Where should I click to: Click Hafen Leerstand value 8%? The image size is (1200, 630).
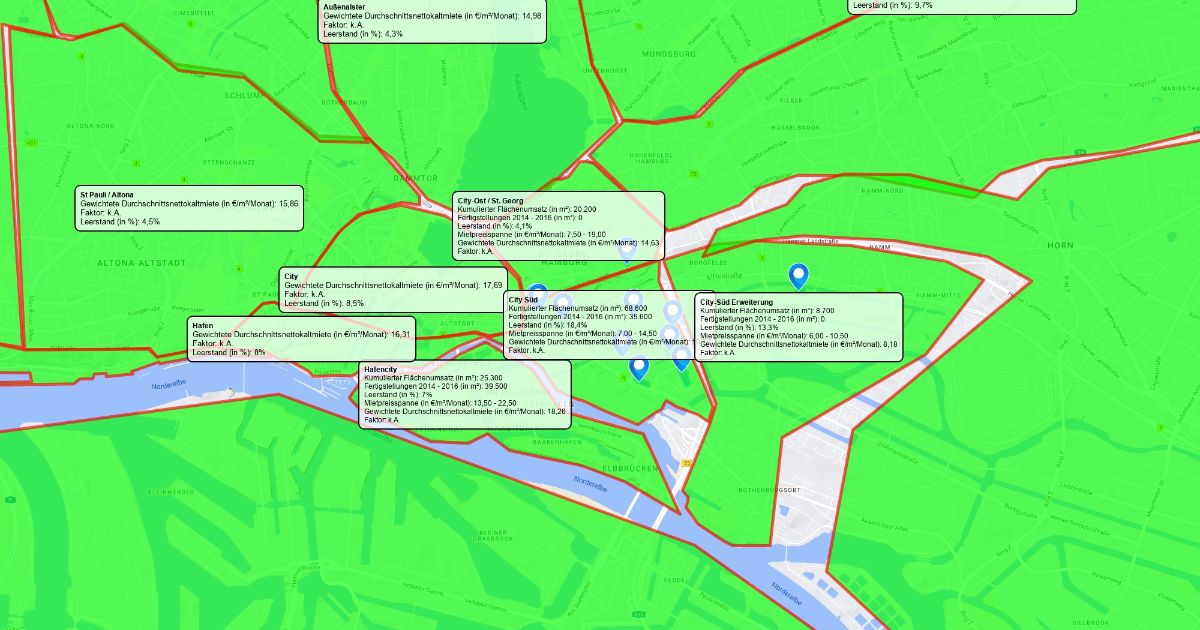click(x=228, y=352)
